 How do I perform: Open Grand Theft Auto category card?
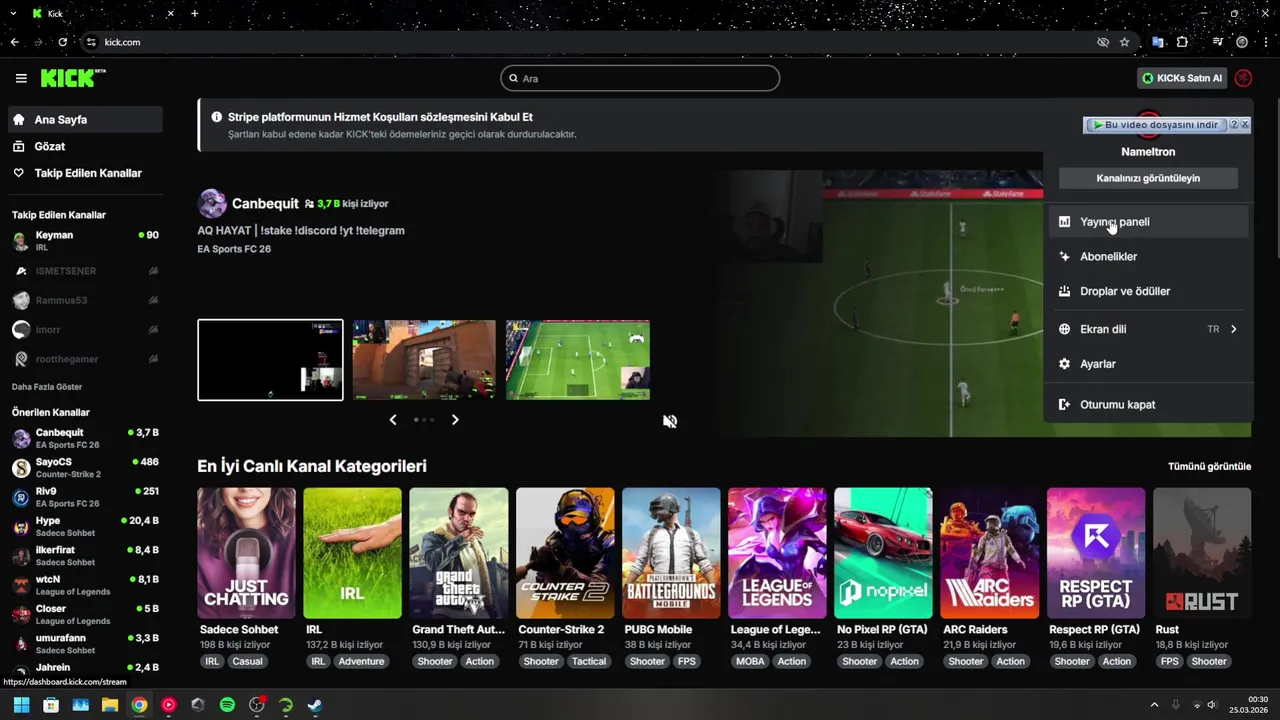point(459,553)
